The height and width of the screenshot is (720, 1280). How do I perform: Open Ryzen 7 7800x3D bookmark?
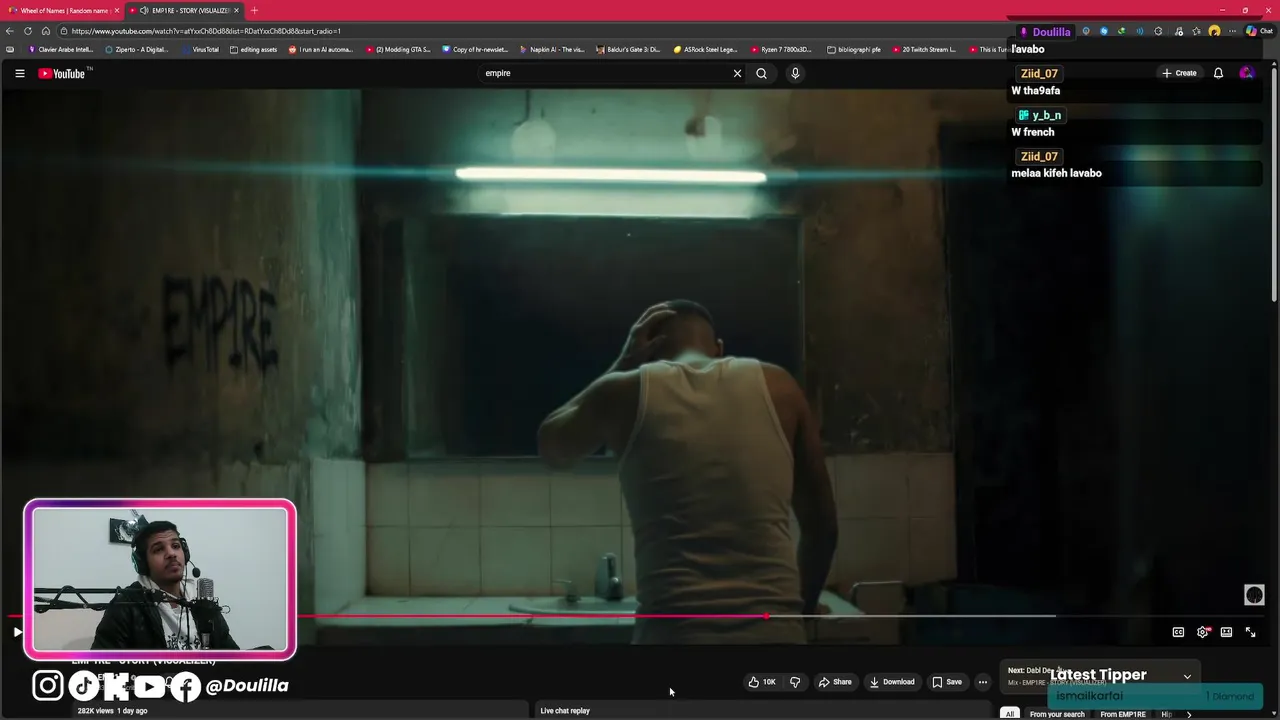(781, 49)
